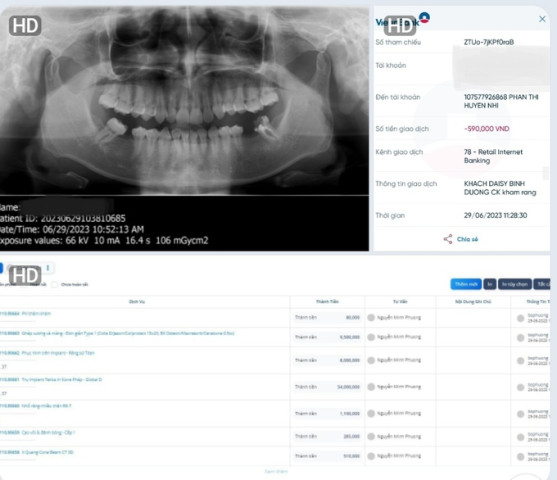Tick the Chưa hoàn tất checkbox
557x480 pixels.
click(54, 284)
